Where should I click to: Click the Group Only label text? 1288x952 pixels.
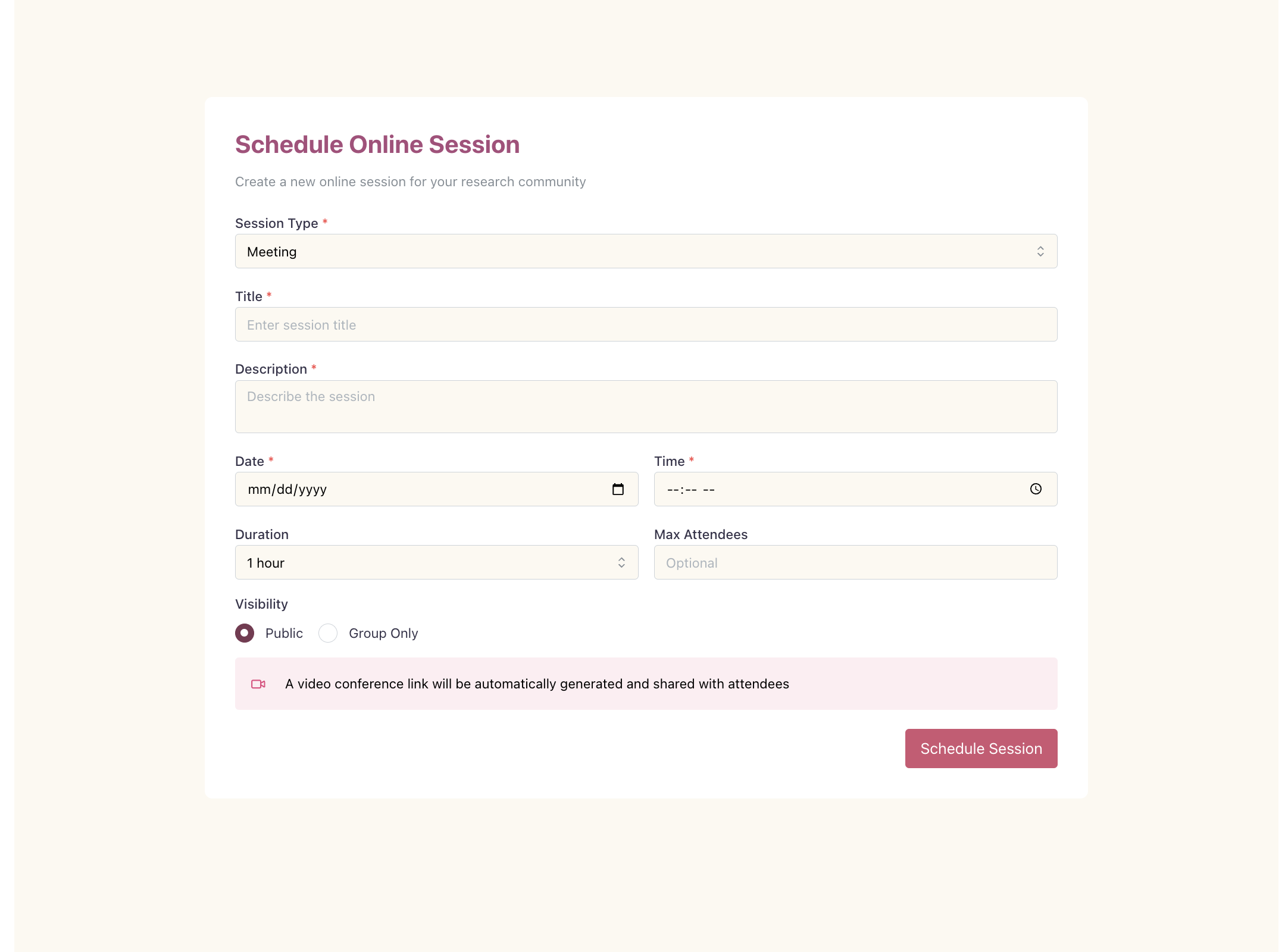coord(383,634)
